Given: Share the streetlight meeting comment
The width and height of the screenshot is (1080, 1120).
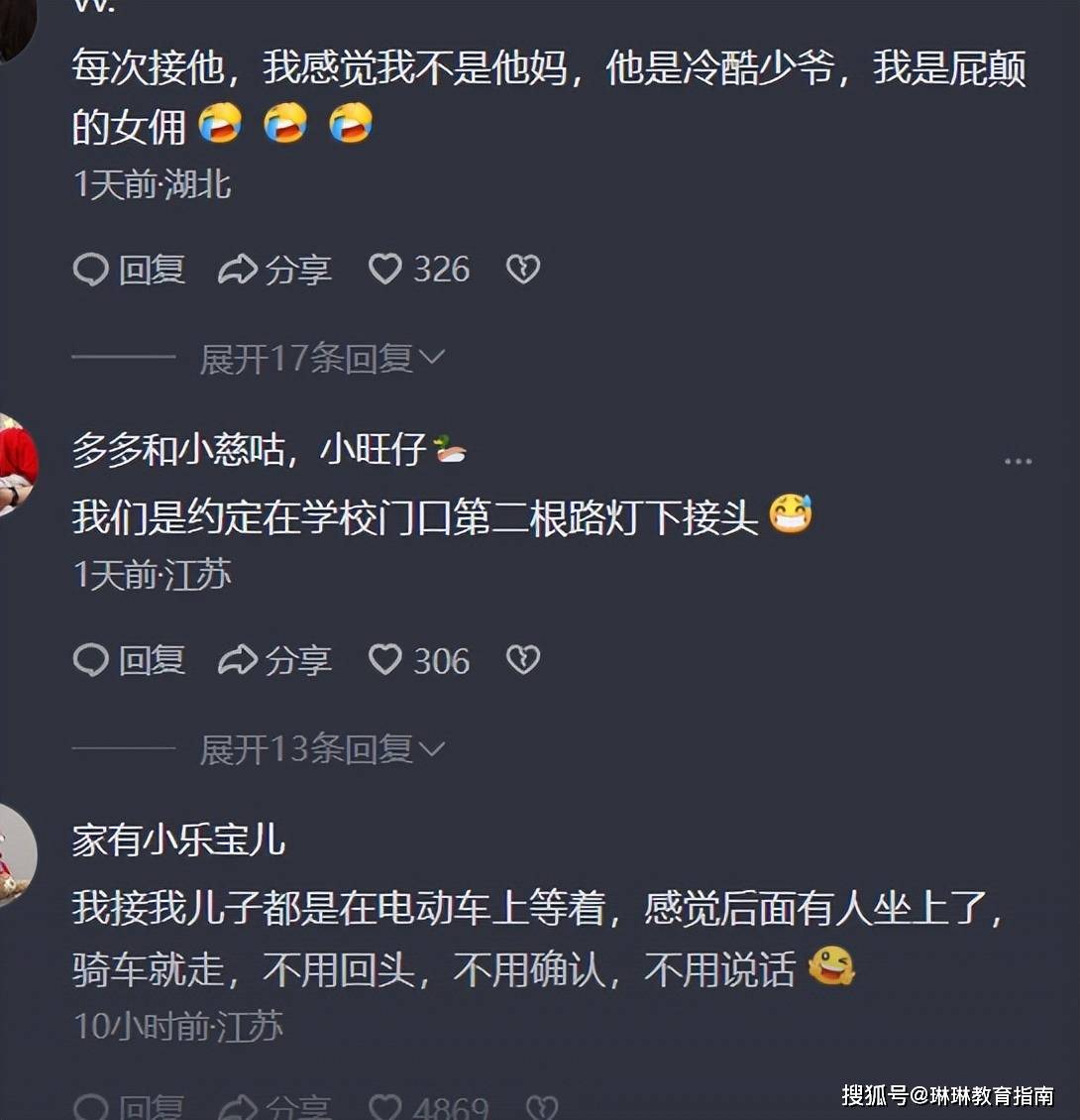Looking at the screenshot, I should click(x=275, y=660).
